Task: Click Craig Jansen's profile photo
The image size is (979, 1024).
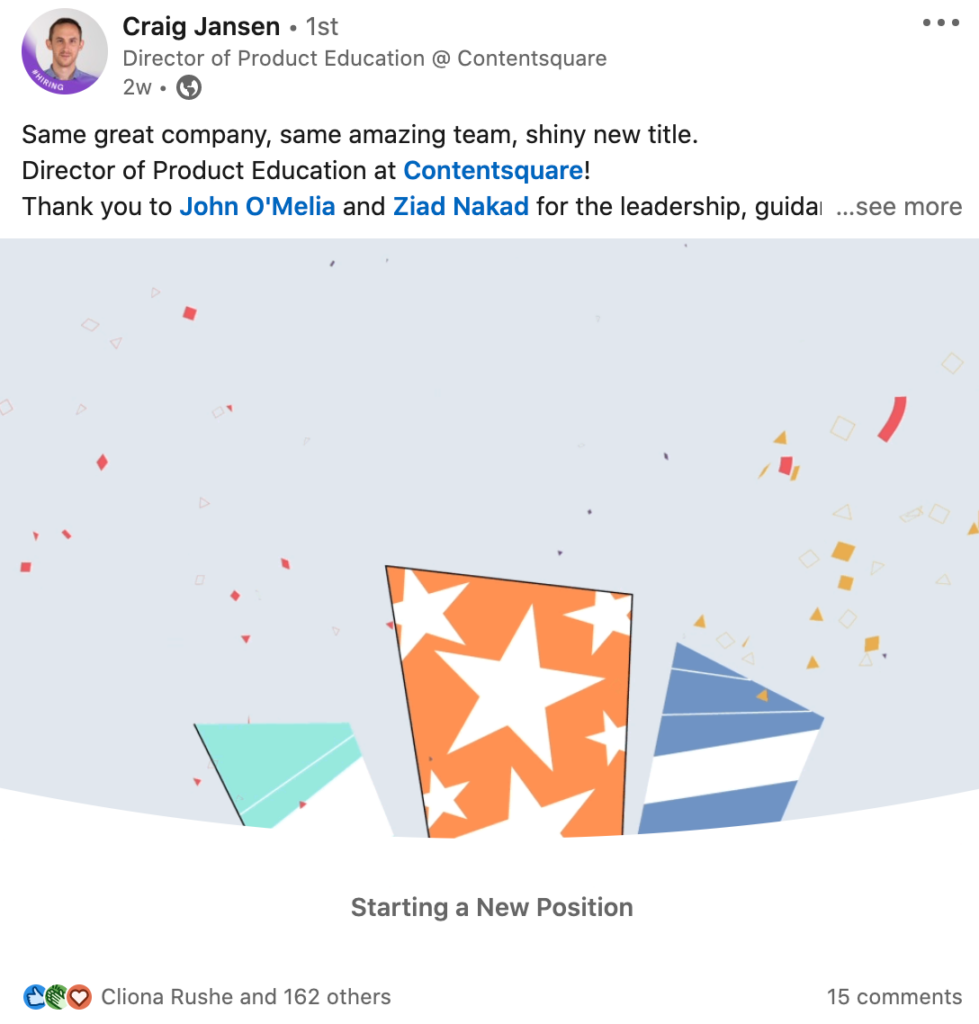Action: coord(64,50)
